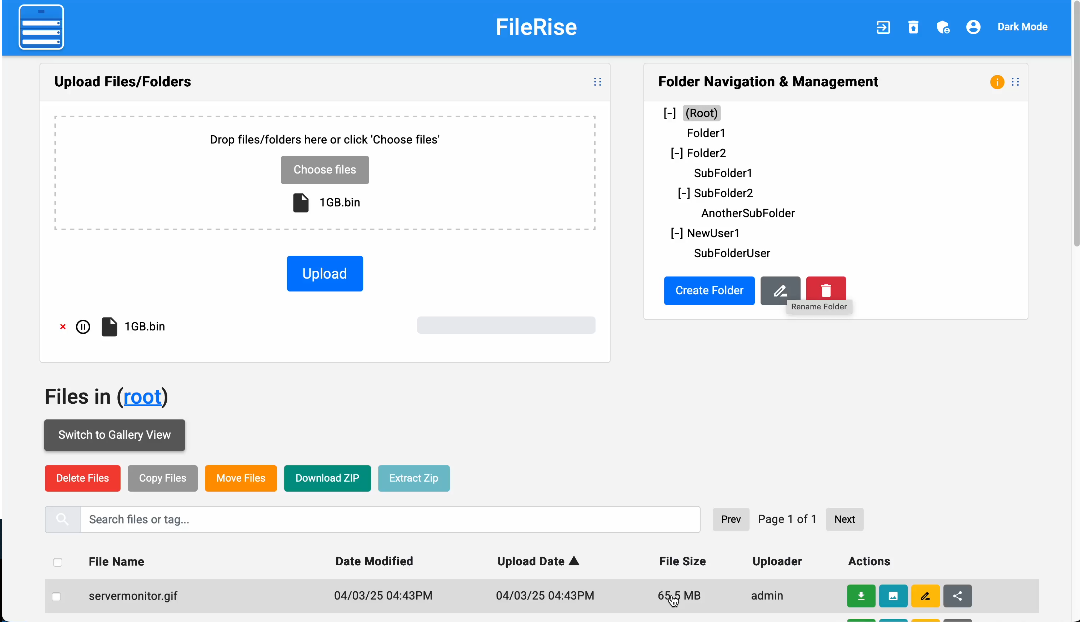Click the logout icon in header

[x=883, y=27]
